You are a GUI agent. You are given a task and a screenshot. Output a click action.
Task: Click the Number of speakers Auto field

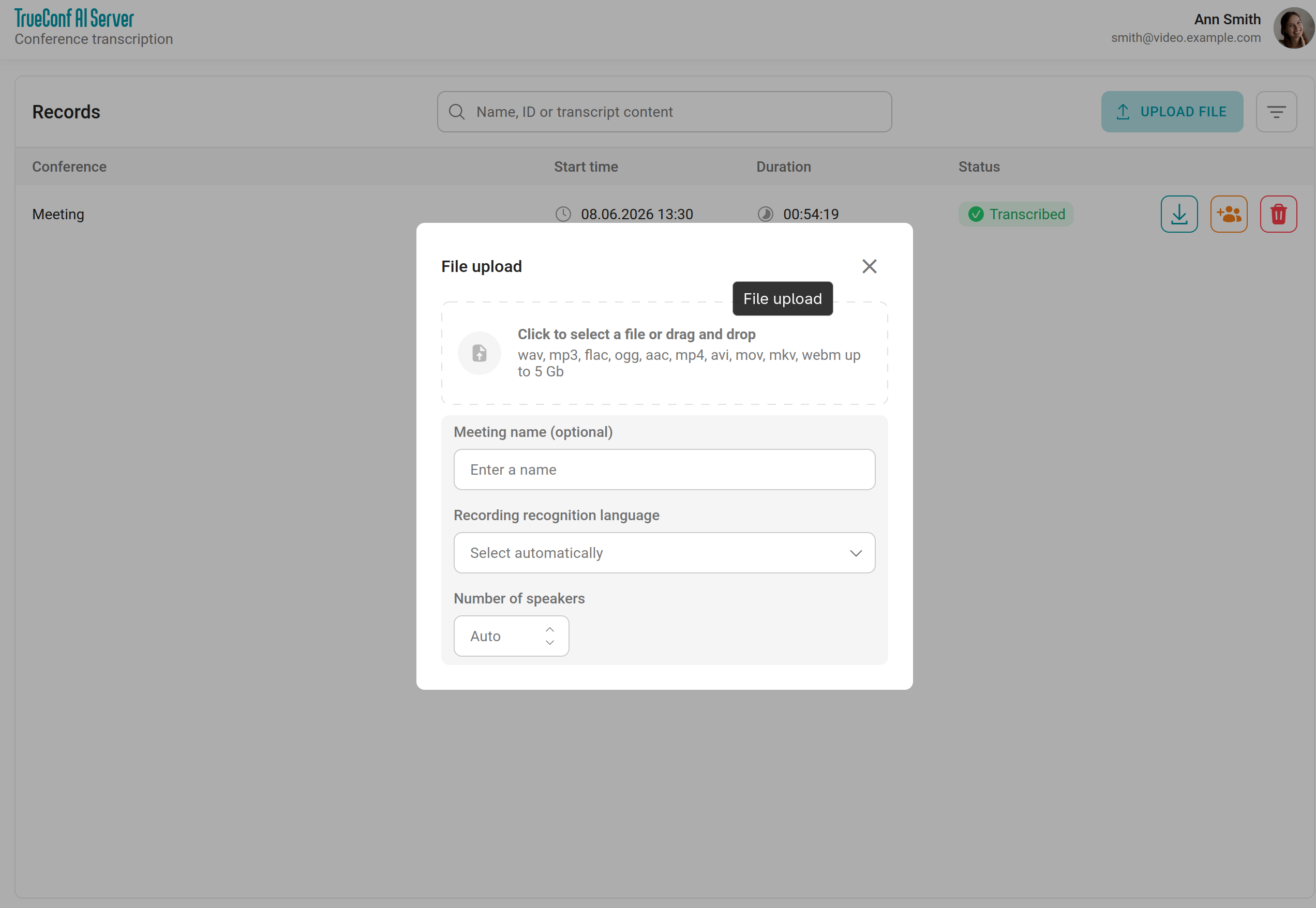click(x=511, y=636)
